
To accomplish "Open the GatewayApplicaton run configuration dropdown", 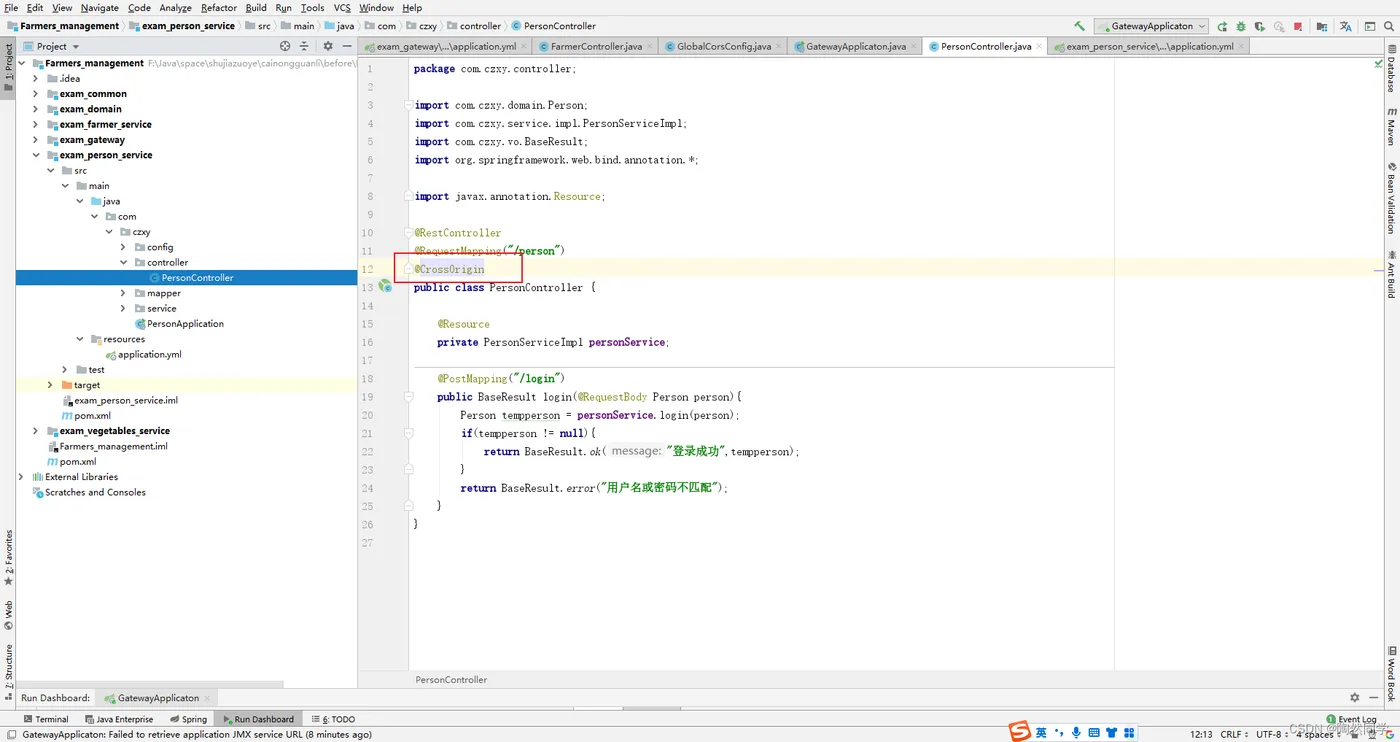I will tap(1151, 26).
